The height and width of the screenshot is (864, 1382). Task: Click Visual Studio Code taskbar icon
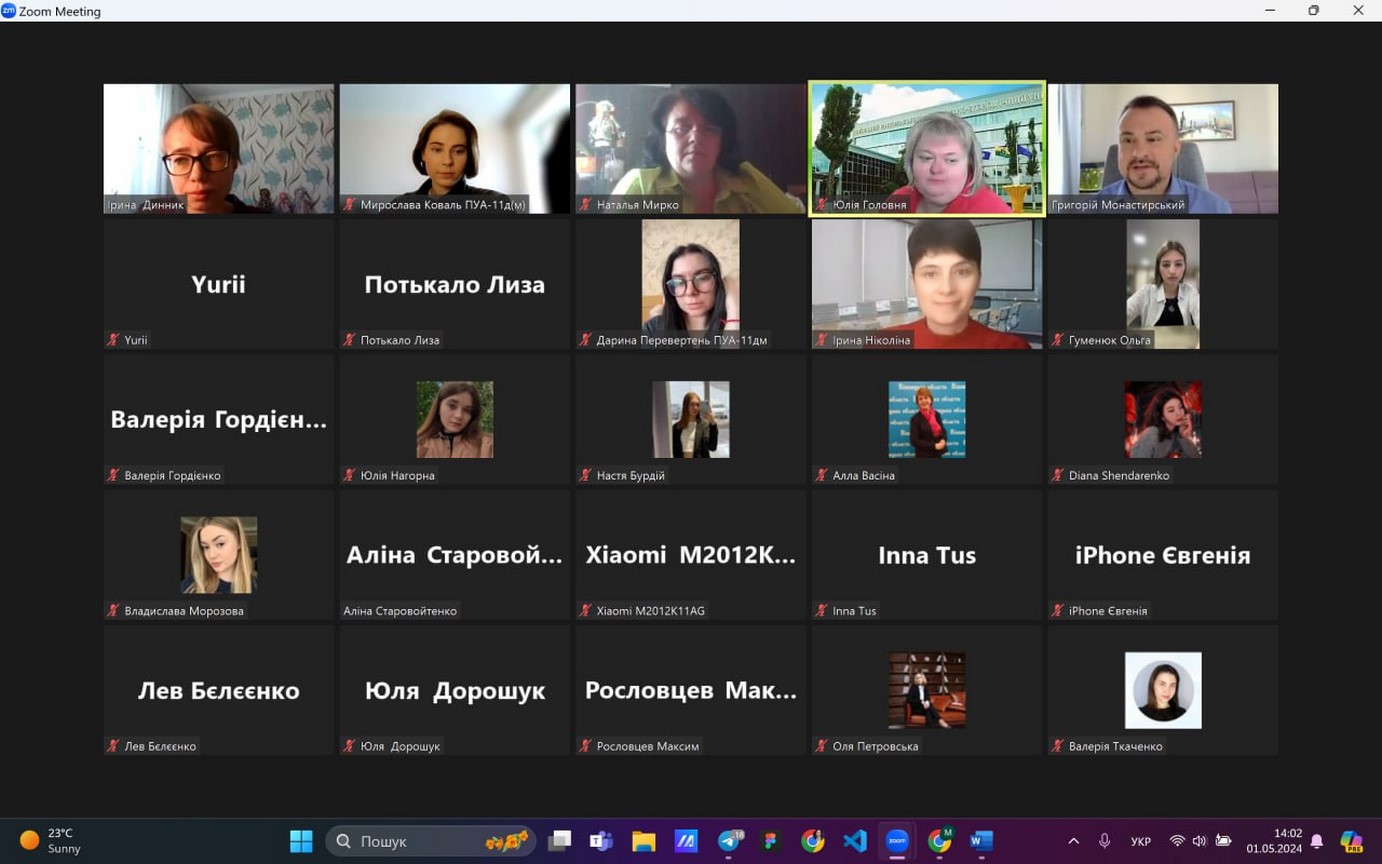854,841
